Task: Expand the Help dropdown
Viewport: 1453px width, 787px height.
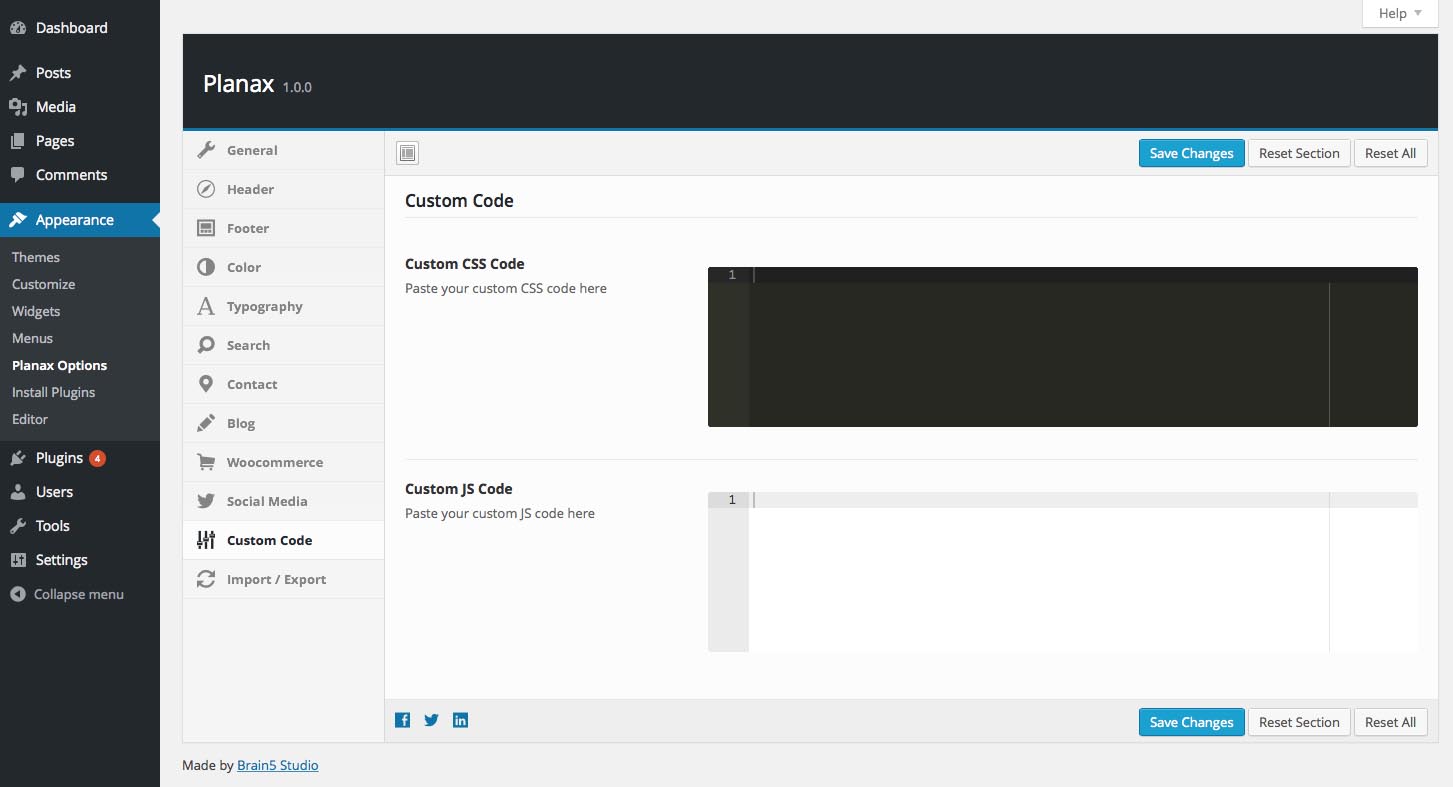Action: [x=1399, y=13]
